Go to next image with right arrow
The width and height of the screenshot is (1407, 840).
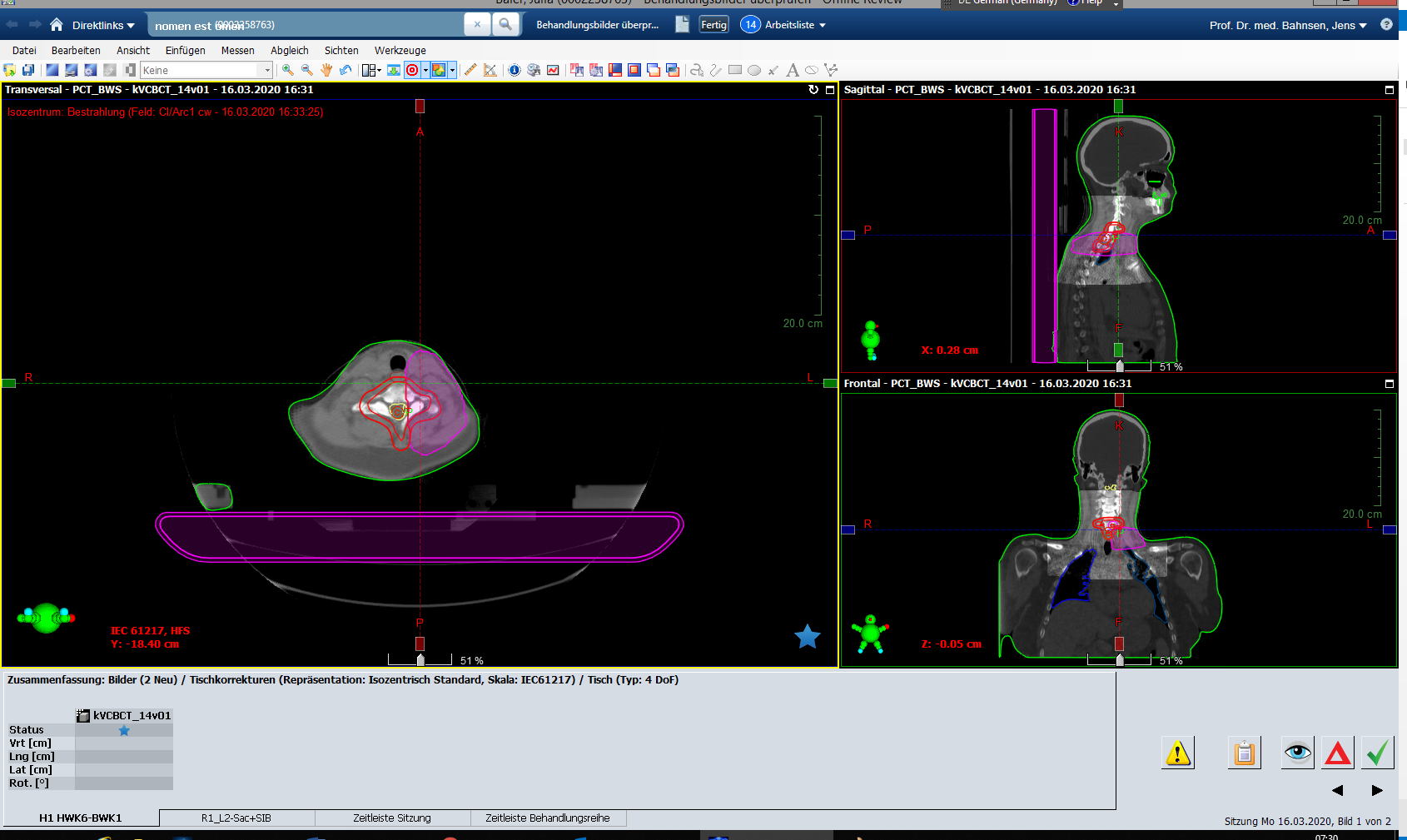coord(1377,790)
